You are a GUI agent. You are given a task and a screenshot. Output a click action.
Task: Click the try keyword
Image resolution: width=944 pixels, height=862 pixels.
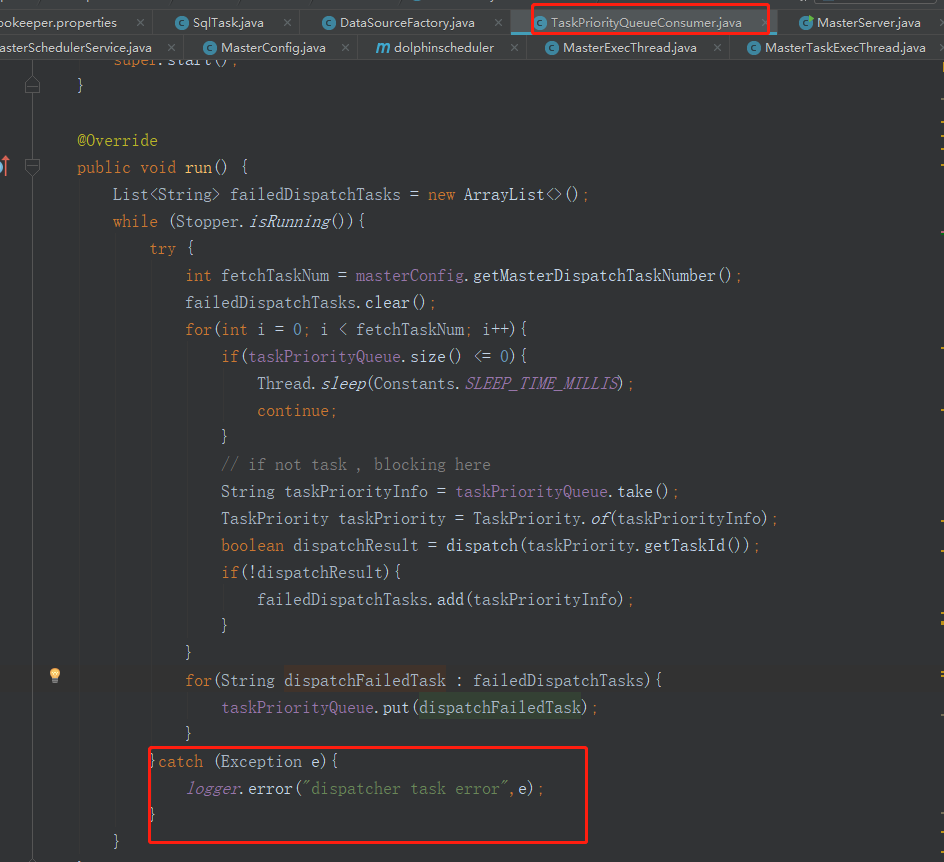click(x=163, y=248)
